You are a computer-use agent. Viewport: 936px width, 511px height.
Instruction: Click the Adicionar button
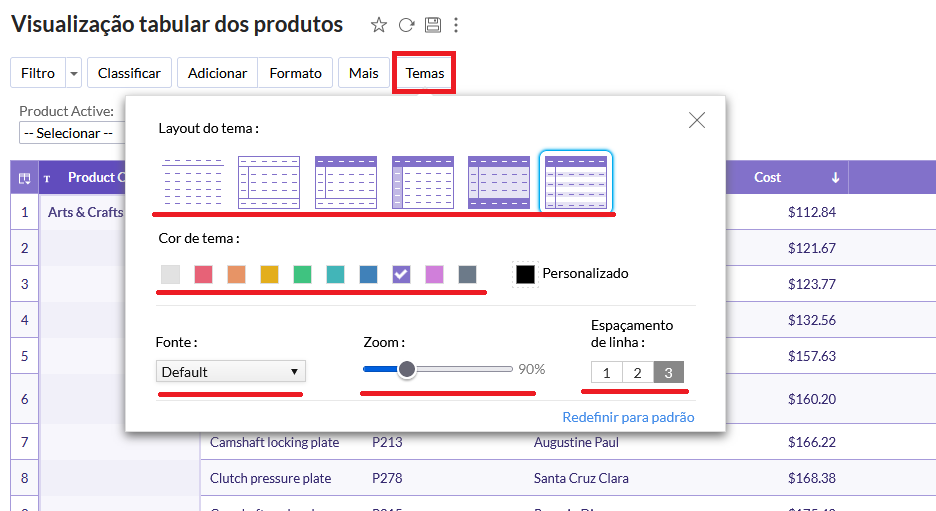[217, 73]
